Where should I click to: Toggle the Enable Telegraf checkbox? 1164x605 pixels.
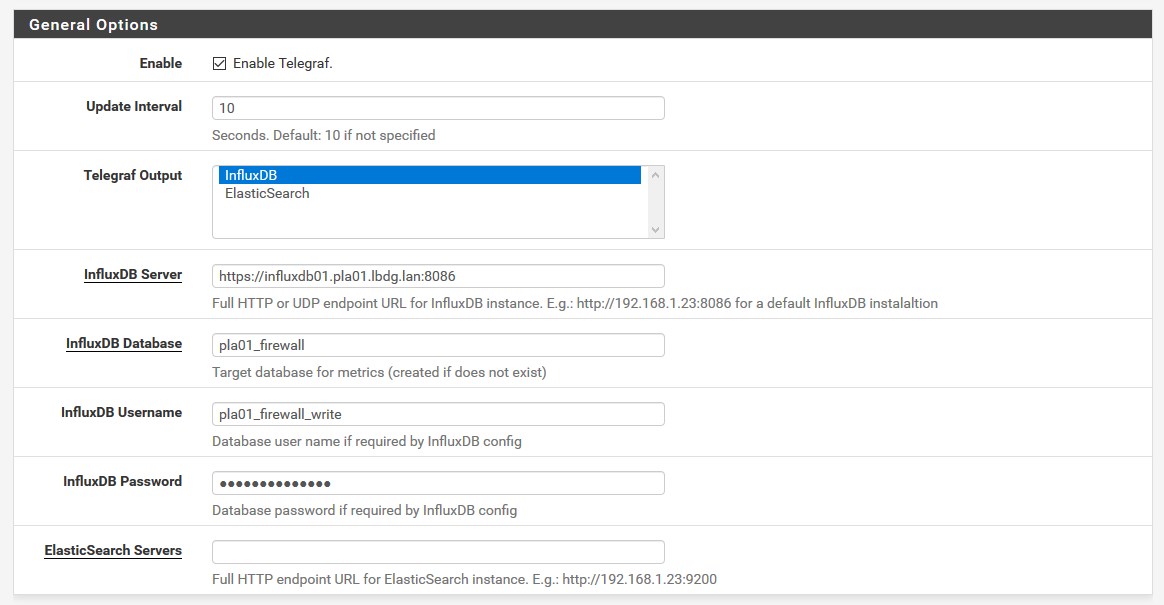click(x=219, y=64)
